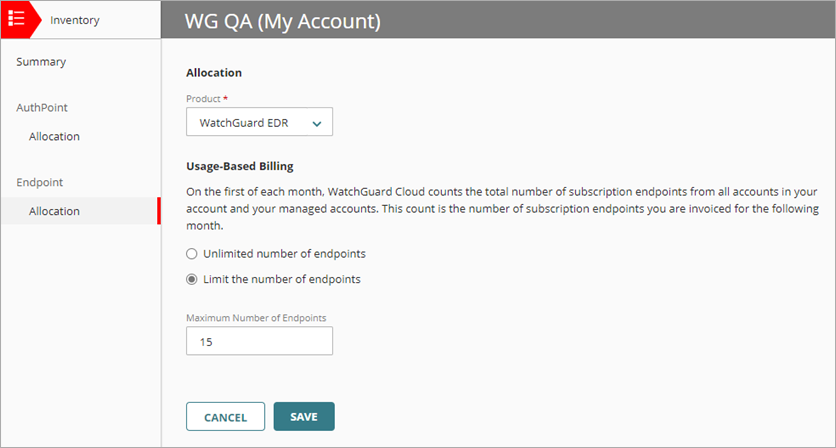Click the Product dropdown chevron arrow
Screen dimensions: 836x448
[317, 124]
